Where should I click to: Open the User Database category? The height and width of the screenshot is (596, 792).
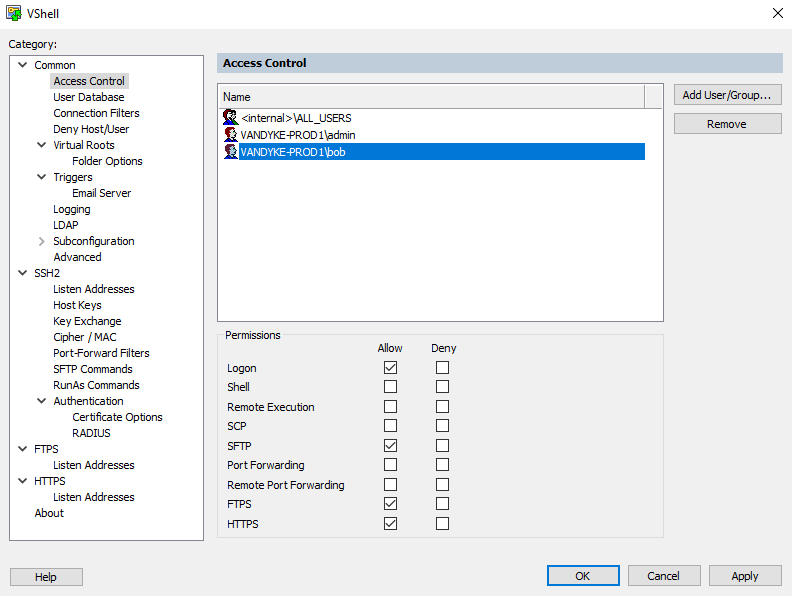[89, 97]
